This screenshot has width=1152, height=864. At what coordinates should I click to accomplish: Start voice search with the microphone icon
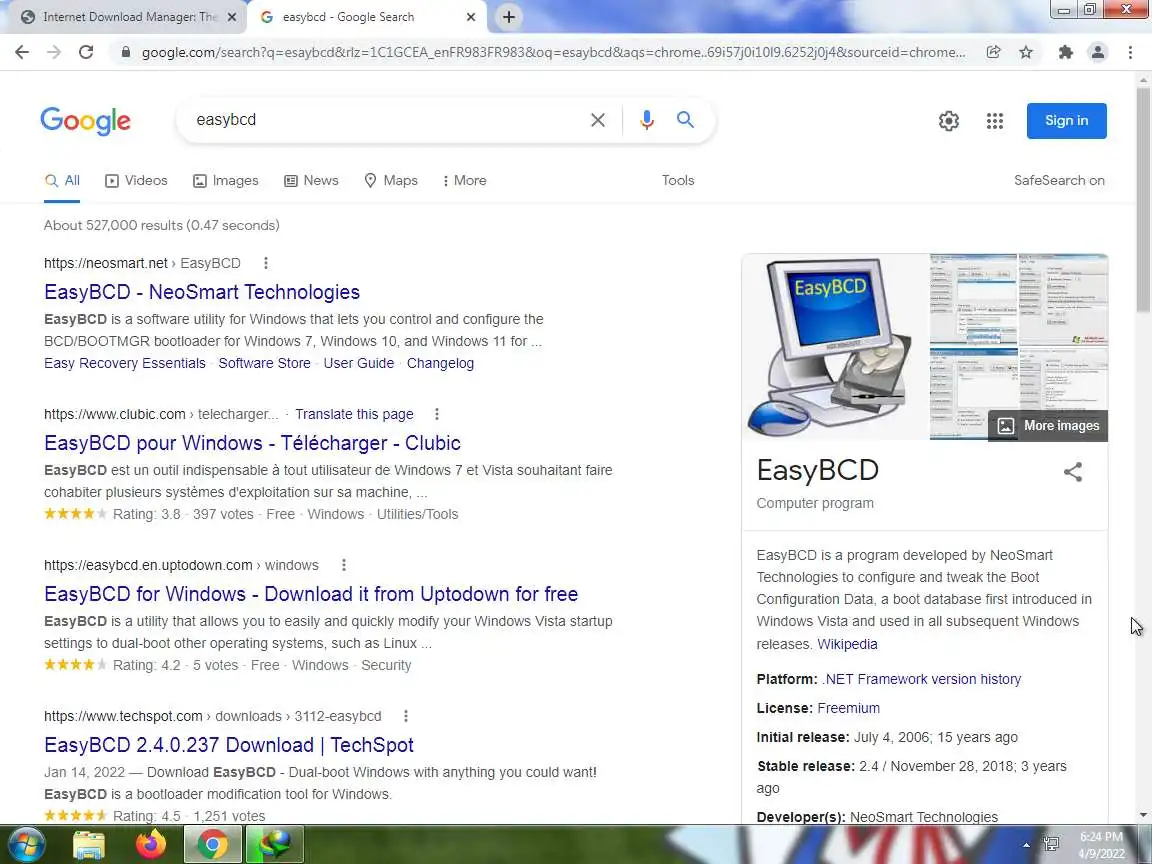[x=647, y=120]
